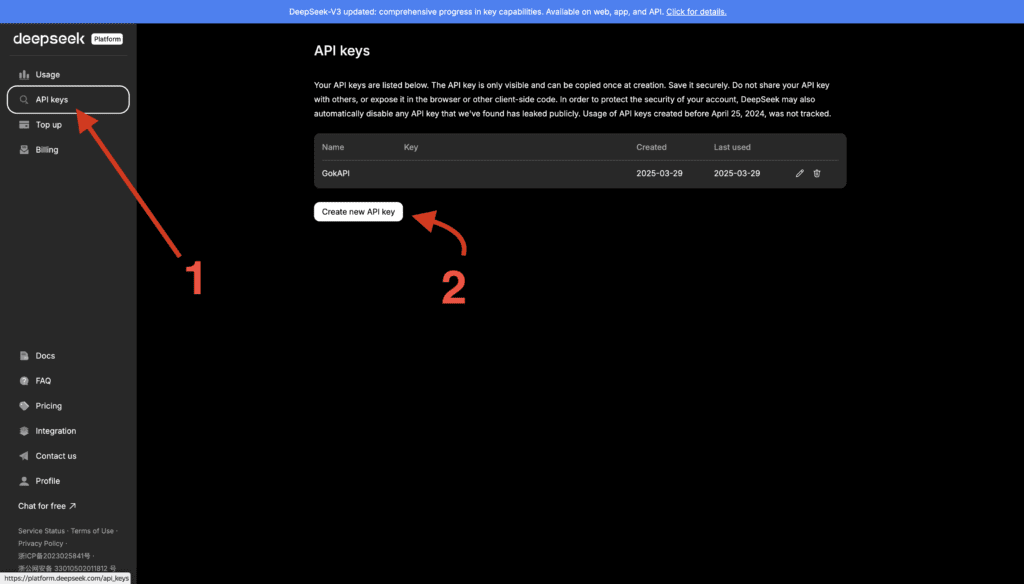The height and width of the screenshot is (584, 1024).
Task: Click the Last used column header
Action: click(732, 147)
